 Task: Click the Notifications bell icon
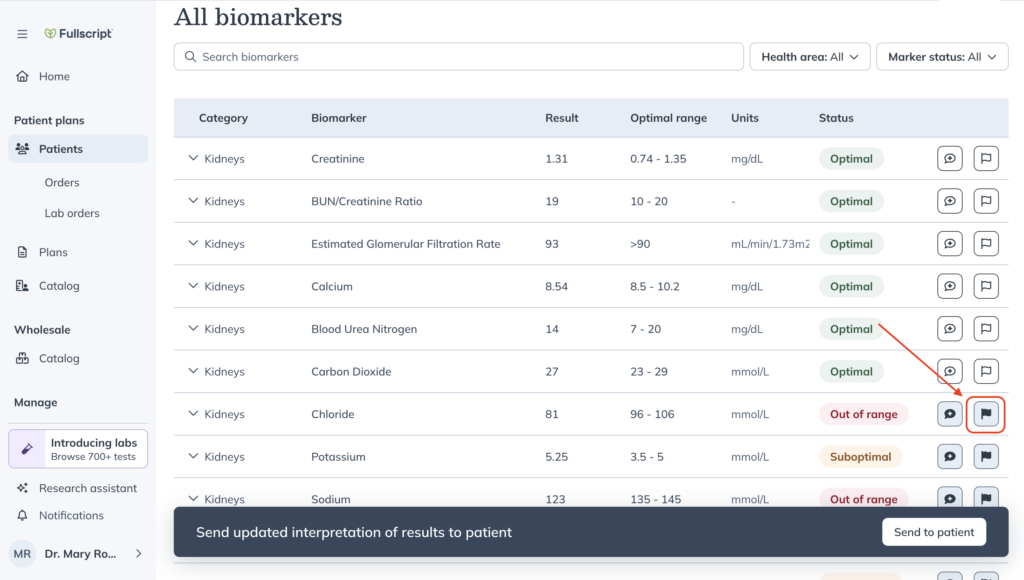coord(22,515)
